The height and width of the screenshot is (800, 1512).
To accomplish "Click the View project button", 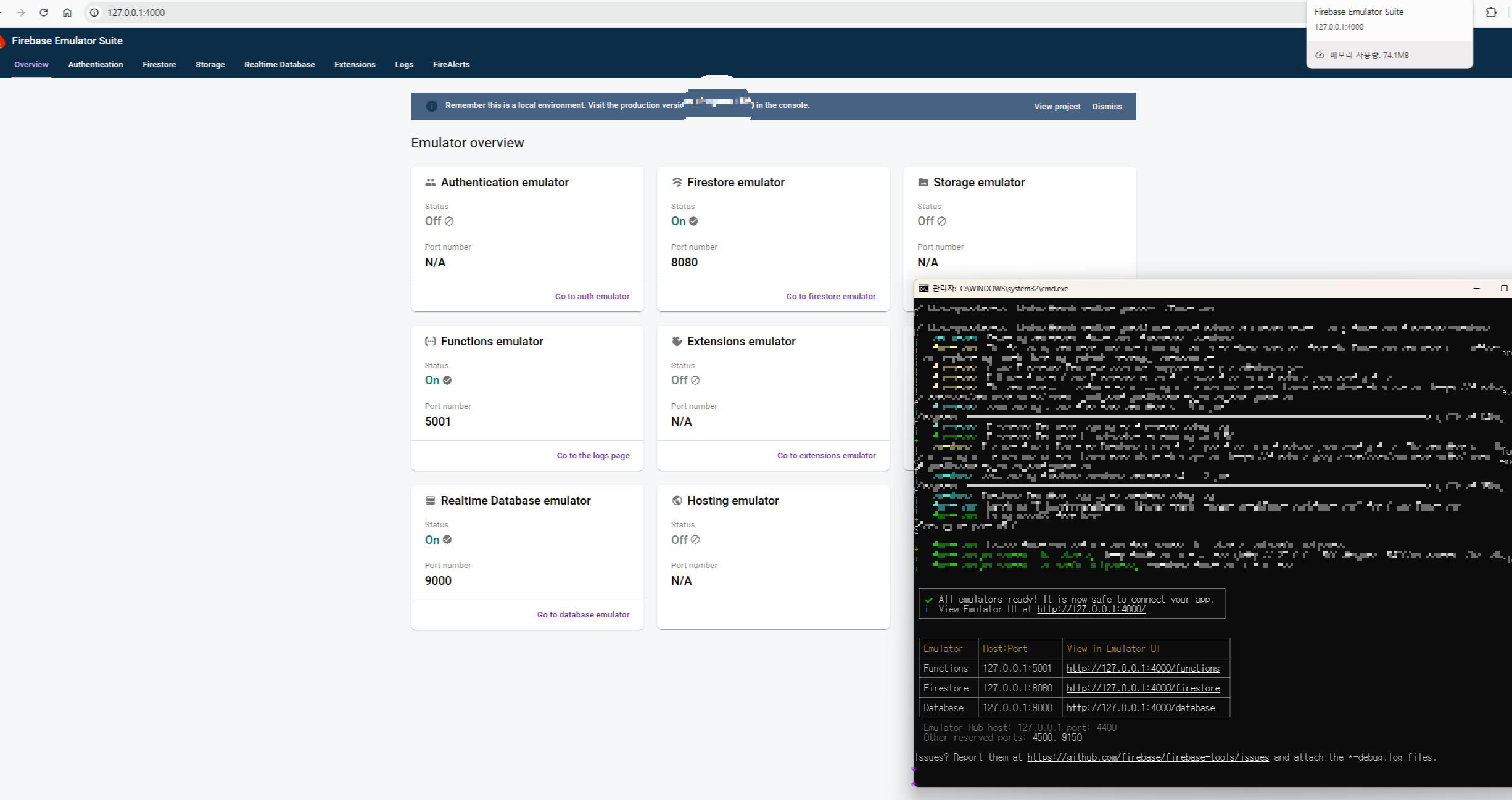I will pos(1057,106).
